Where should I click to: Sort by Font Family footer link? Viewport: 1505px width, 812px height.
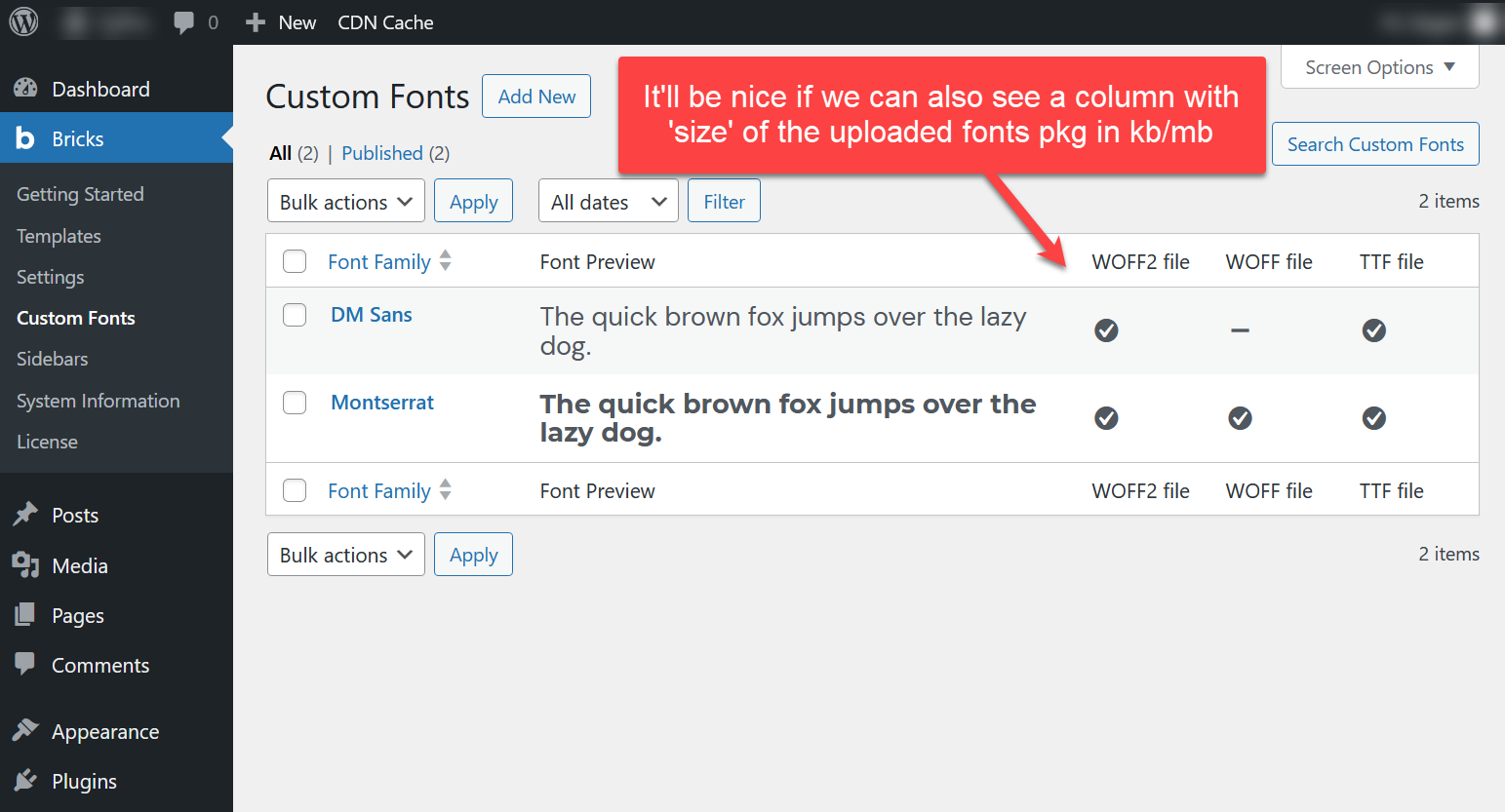pyautogui.click(x=379, y=490)
